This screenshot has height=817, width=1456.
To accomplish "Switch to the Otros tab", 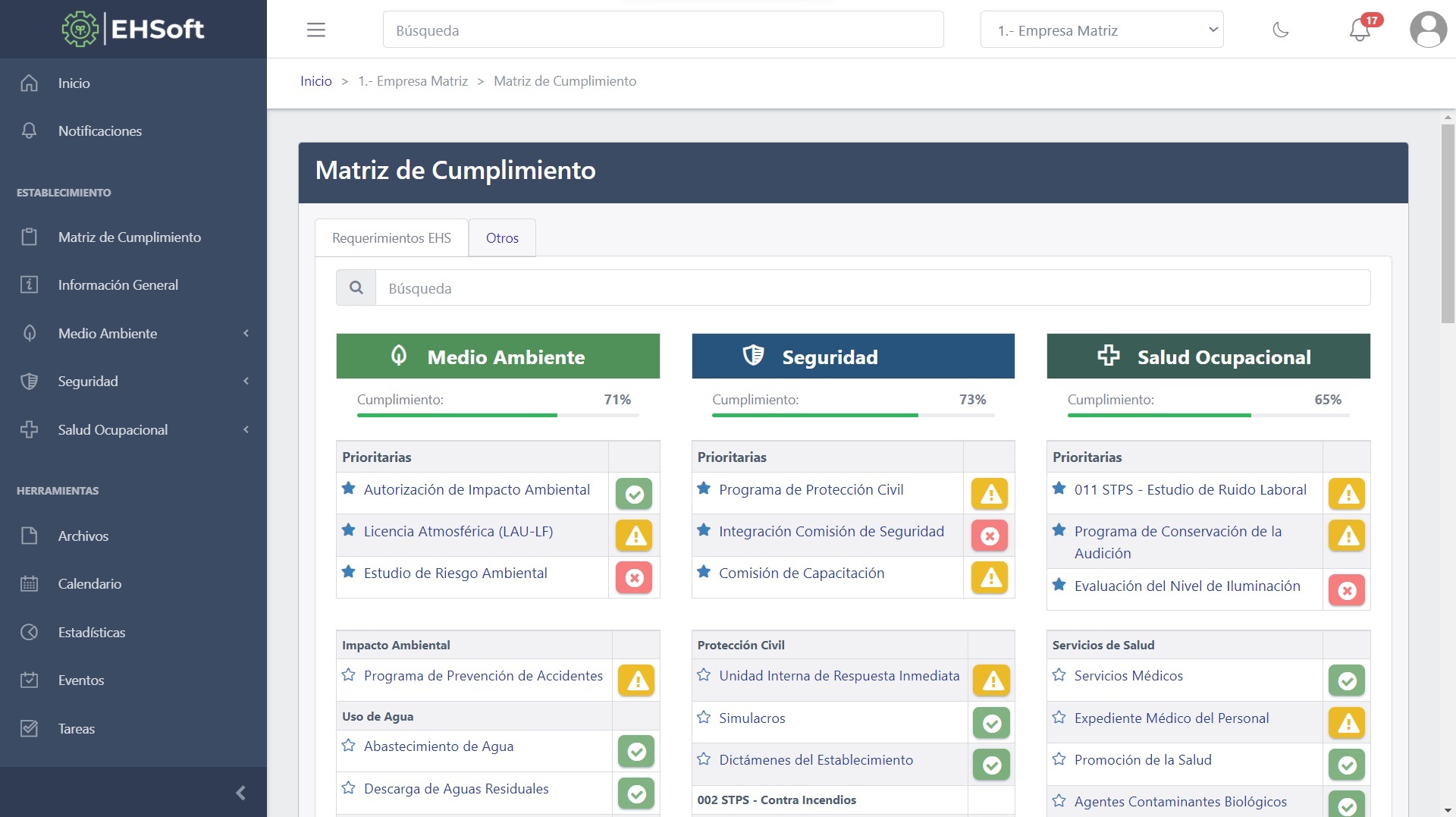I will click(502, 237).
